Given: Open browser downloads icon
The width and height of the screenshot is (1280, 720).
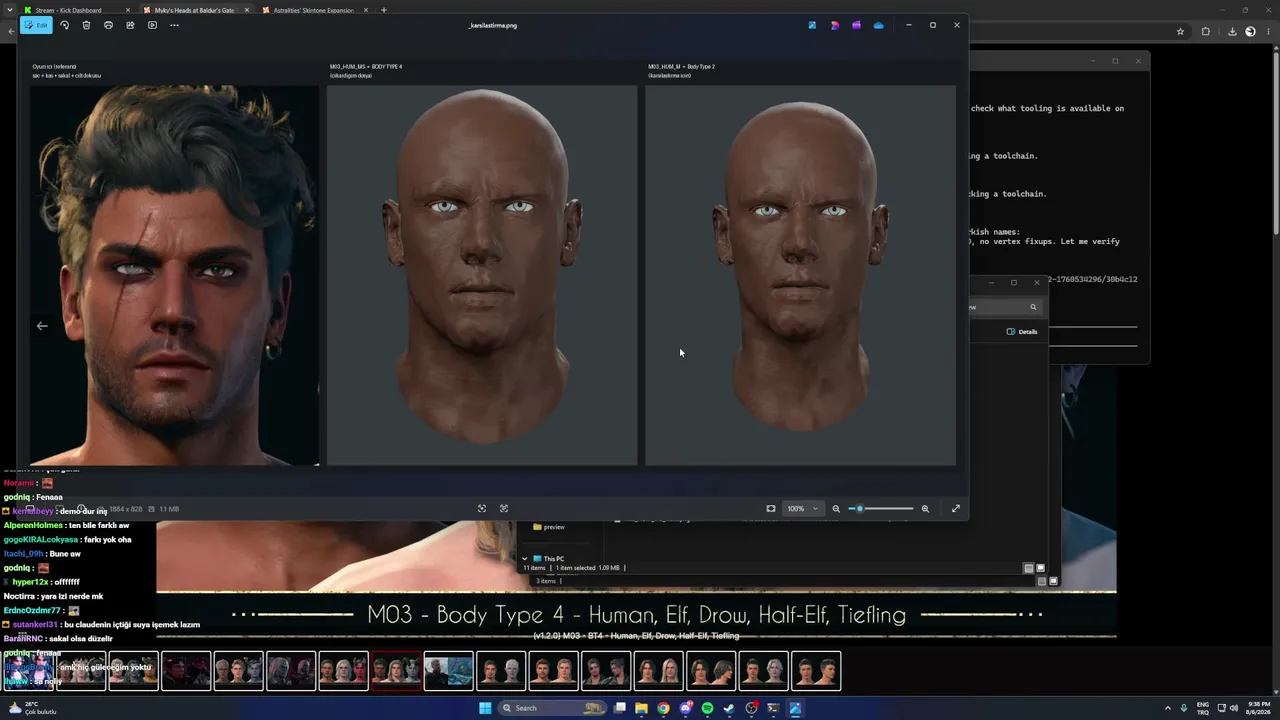Looking at the screenshot, I should (x=1232, y=32).
